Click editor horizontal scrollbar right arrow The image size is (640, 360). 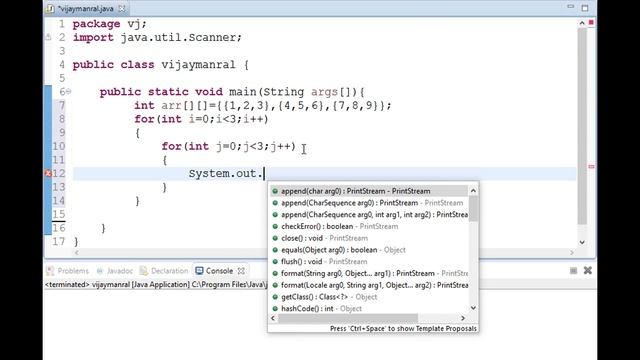pos(572,253)
